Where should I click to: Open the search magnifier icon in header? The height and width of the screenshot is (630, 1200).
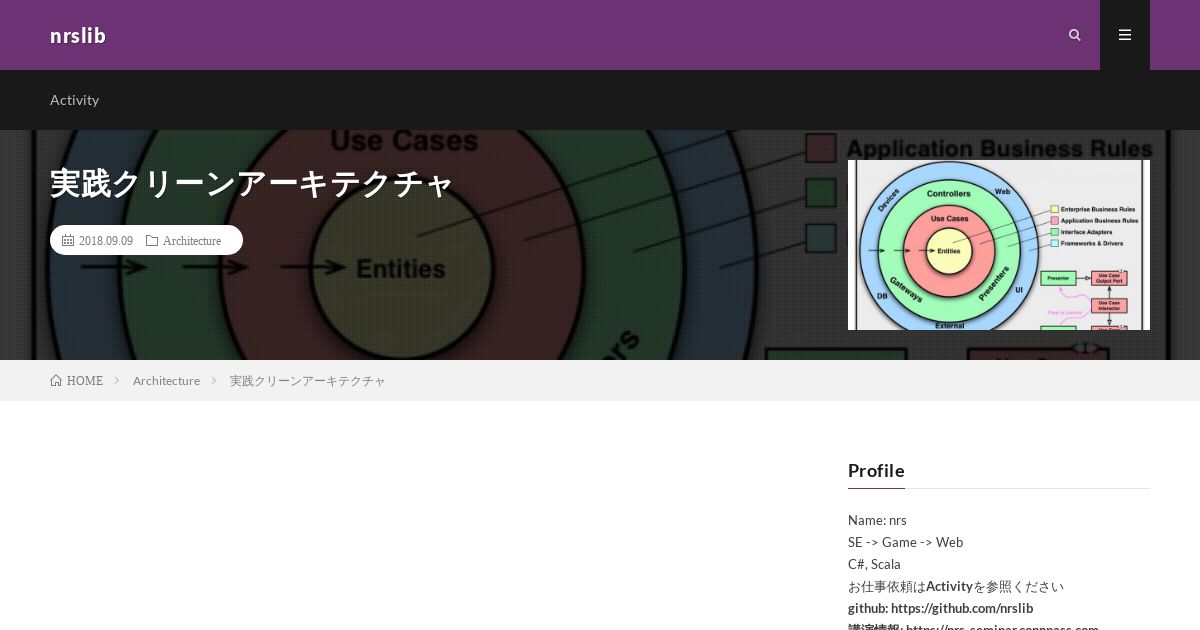click(1075, 35)
